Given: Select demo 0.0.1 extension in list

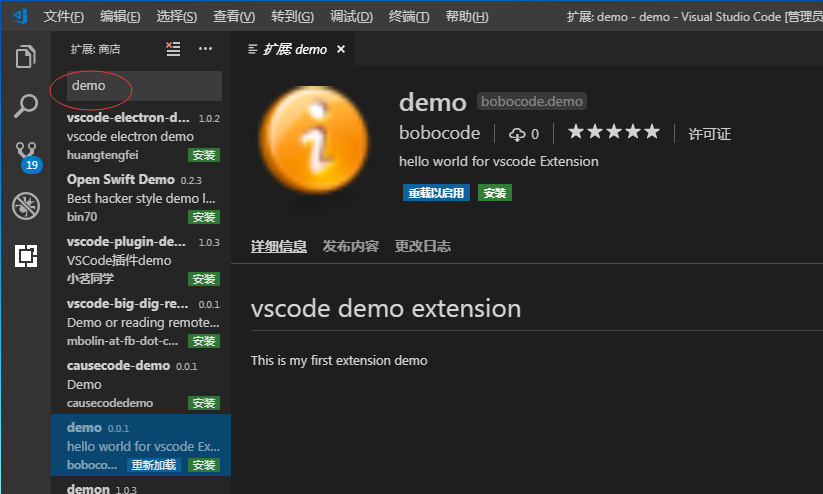Looking at the screenshot, I should click(141, 445).
